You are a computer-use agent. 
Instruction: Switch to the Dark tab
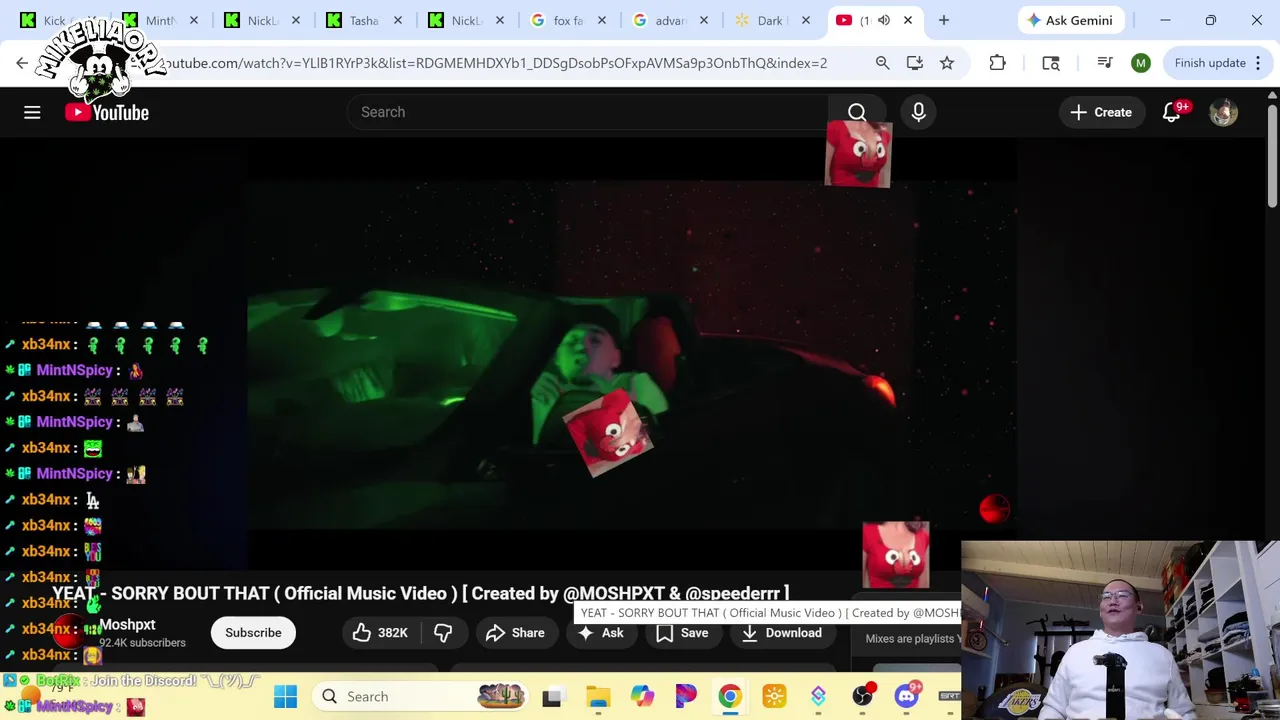coord(770,20)
